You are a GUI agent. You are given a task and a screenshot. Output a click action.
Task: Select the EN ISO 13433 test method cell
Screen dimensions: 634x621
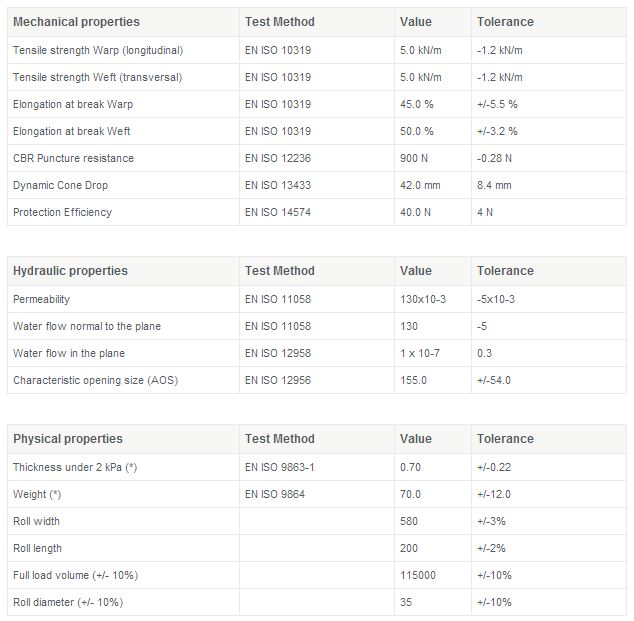(x=278, y=185)
